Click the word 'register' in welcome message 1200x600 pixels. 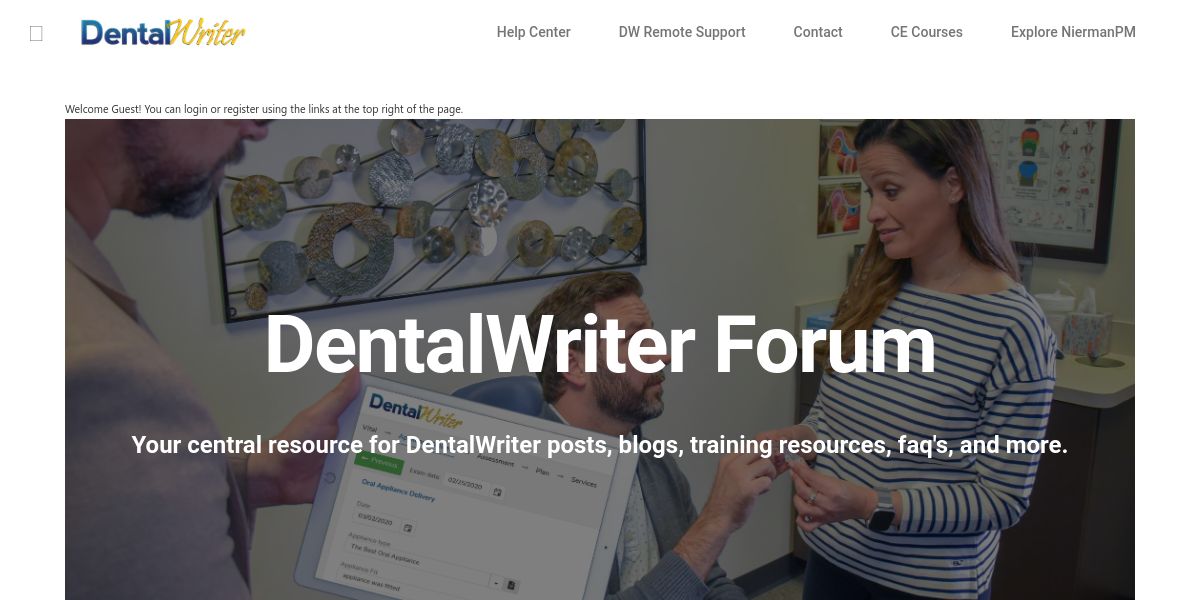241,109
